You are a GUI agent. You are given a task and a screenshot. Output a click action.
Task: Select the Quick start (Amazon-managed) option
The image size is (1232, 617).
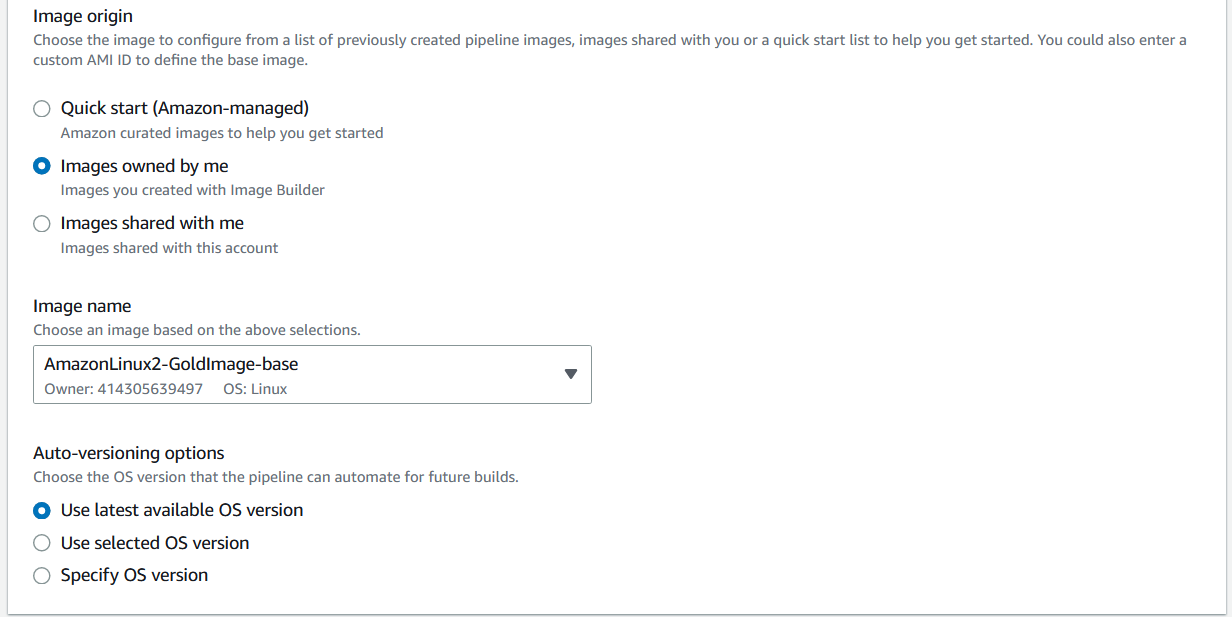point(41,108)
